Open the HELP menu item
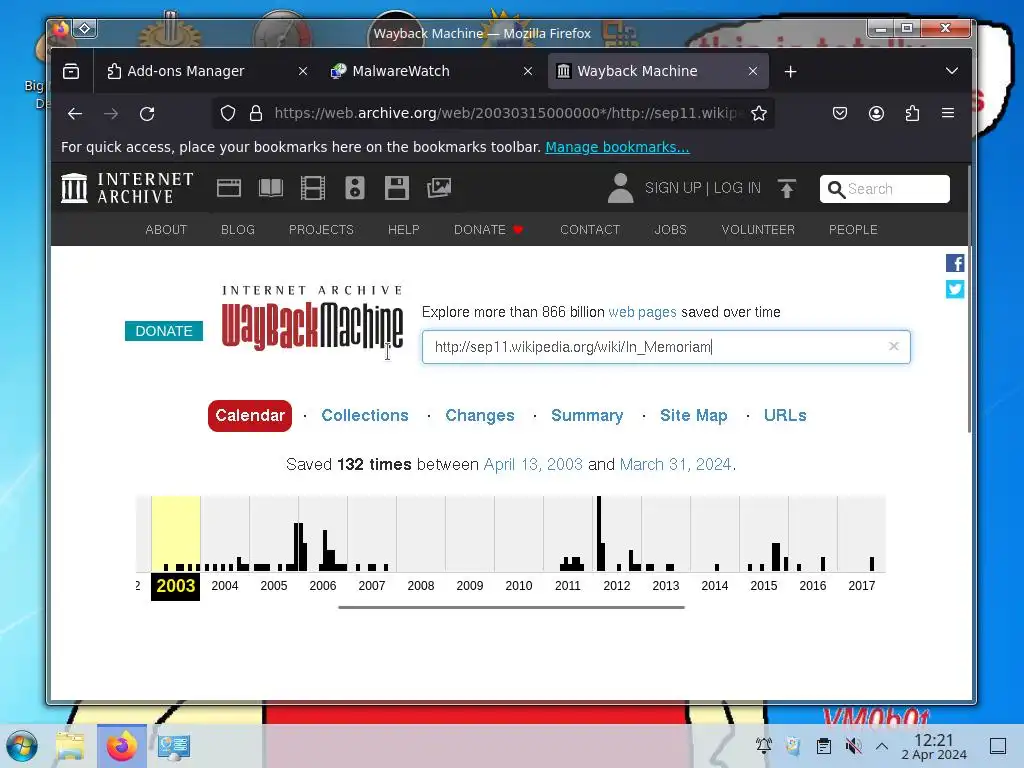 pyautogui.click(x=404, y=230)
